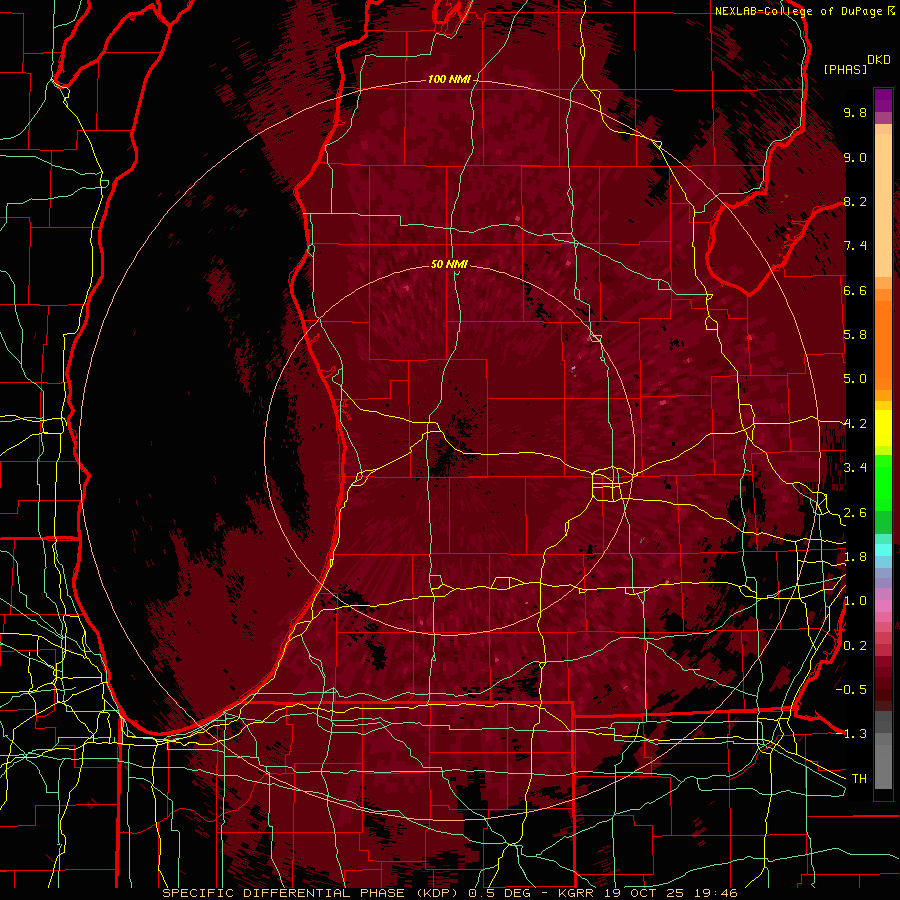The height and width of the screenshot is (900, 900).
Task: Click the 9.8 legend value
Action: [x=855, y=112]
